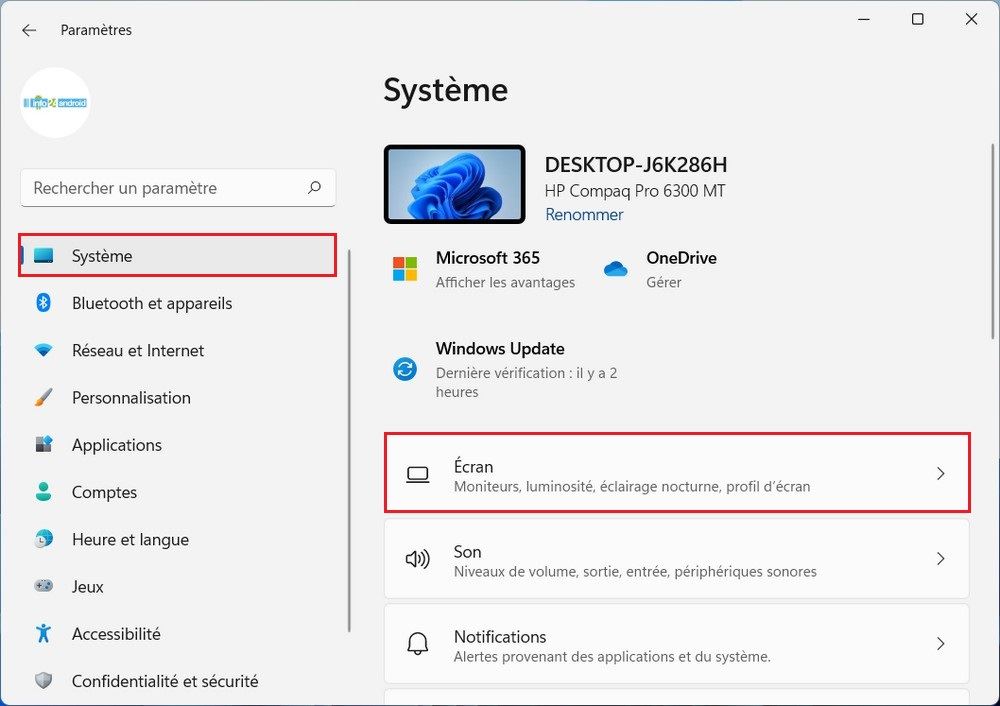Screen dimensions: 1000x706
Task: Click the Personnalisation paintbrush icon
Action: coord(43,397)
